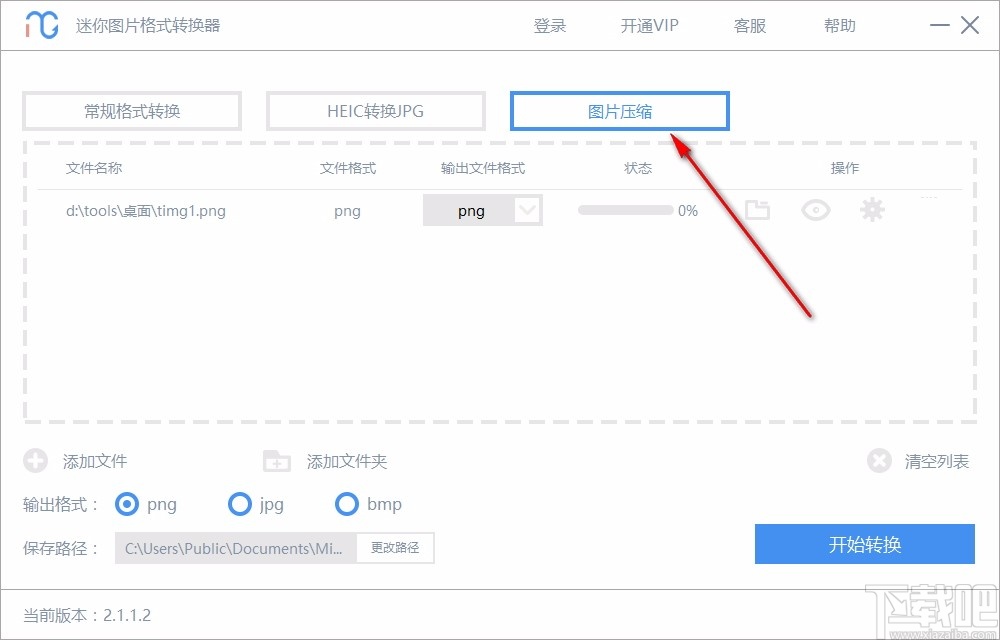The width and height of the screenshot is (1000, 640).
Task: Open the 图片压缩 tab
Action: pyautogui.click(x=619, y=111)
